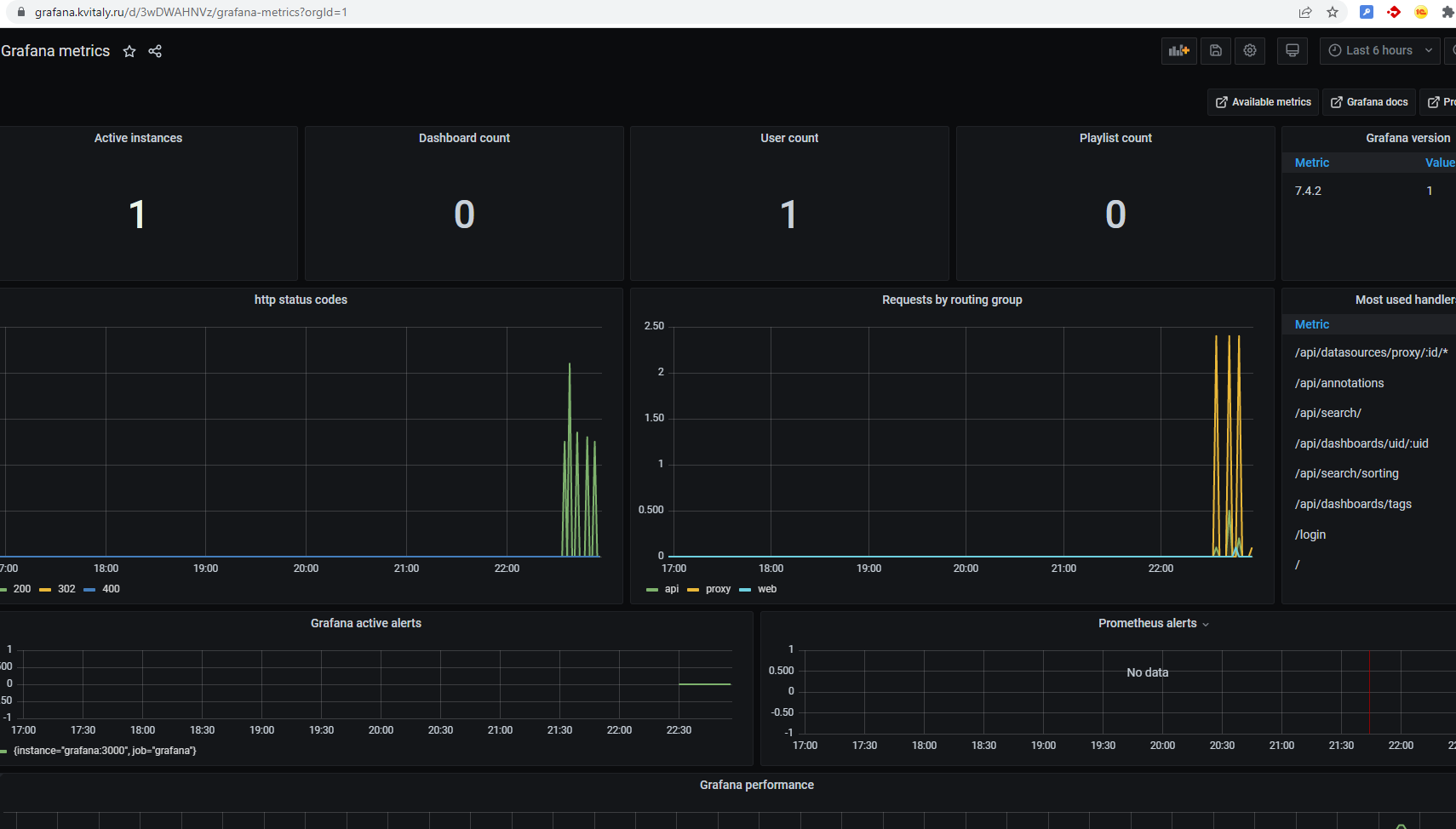Click the Add panel icon
This screenshot has height=829, width=1456.
coord(1179,51)
